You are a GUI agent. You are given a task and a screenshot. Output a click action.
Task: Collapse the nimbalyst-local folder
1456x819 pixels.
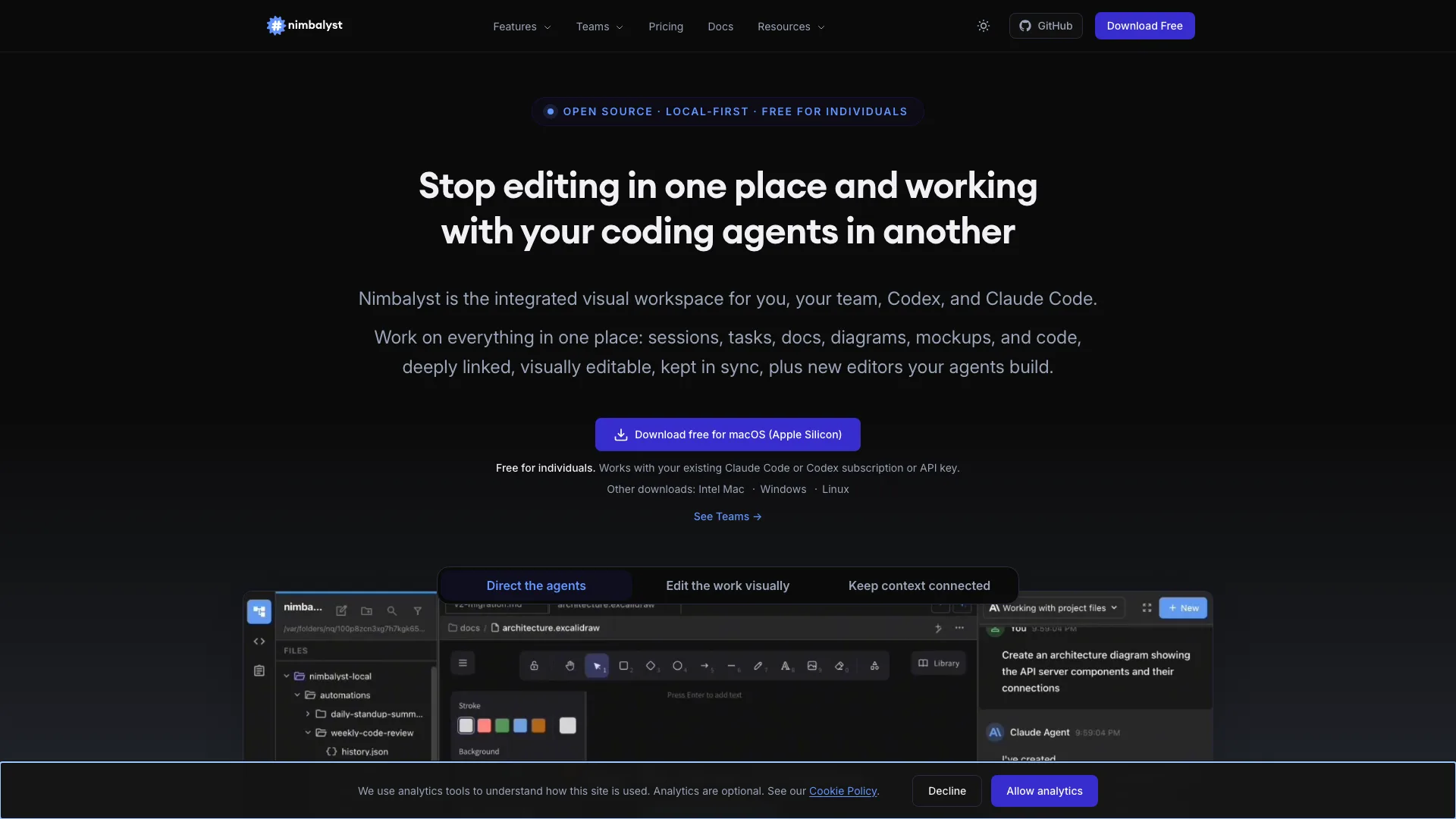point(287,676)
